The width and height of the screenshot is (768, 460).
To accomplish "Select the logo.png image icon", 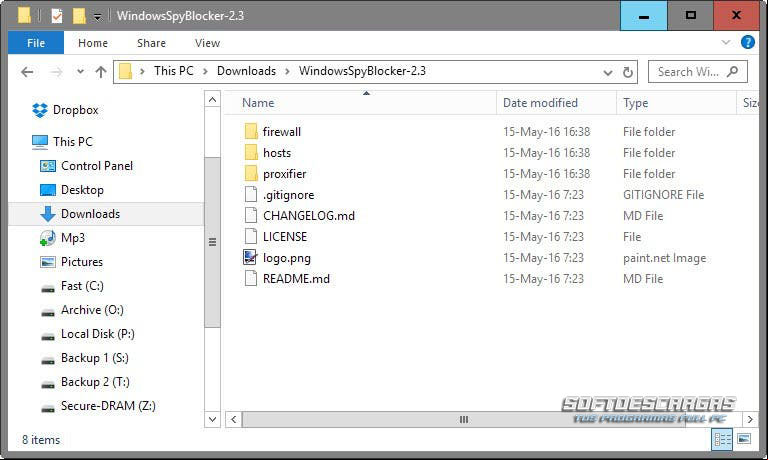I will click(x=250, y=258).
